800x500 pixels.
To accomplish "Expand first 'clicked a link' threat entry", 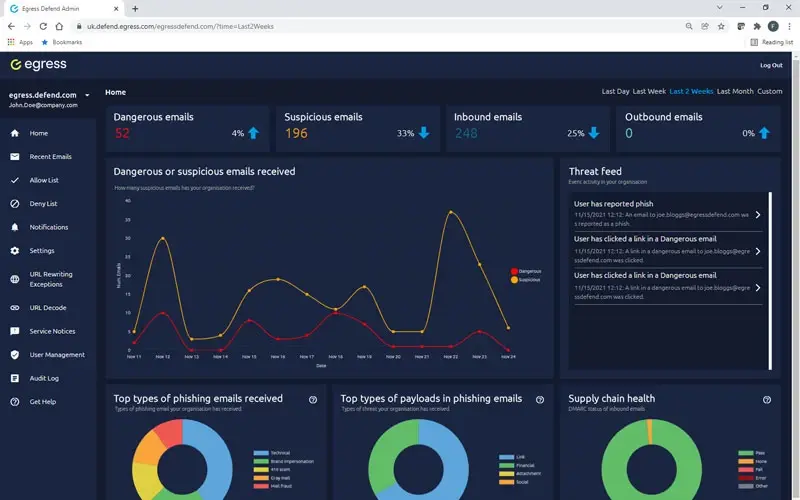I will click(x=757, y=251).
